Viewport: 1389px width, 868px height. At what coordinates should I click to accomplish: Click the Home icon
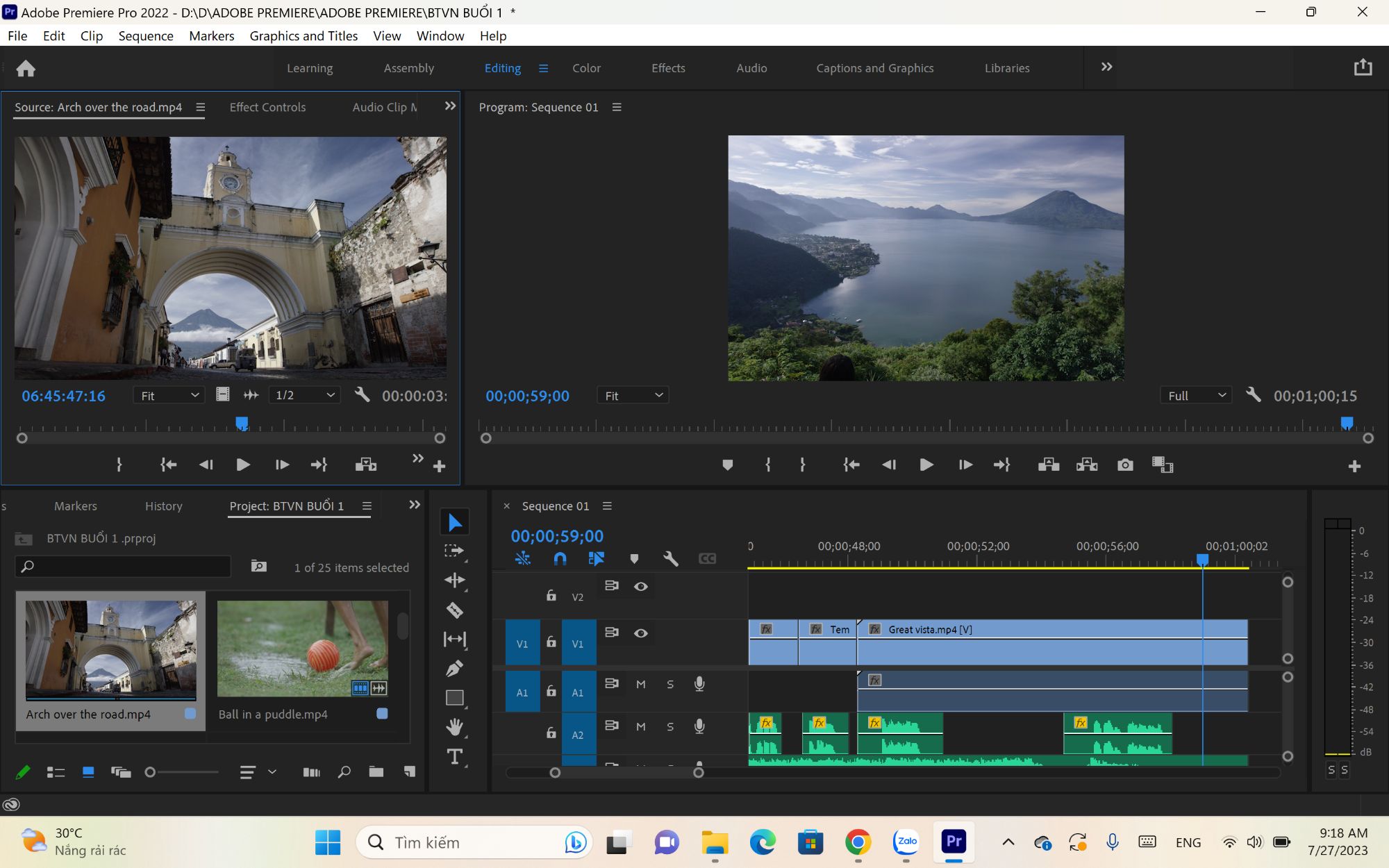(26, 68)
